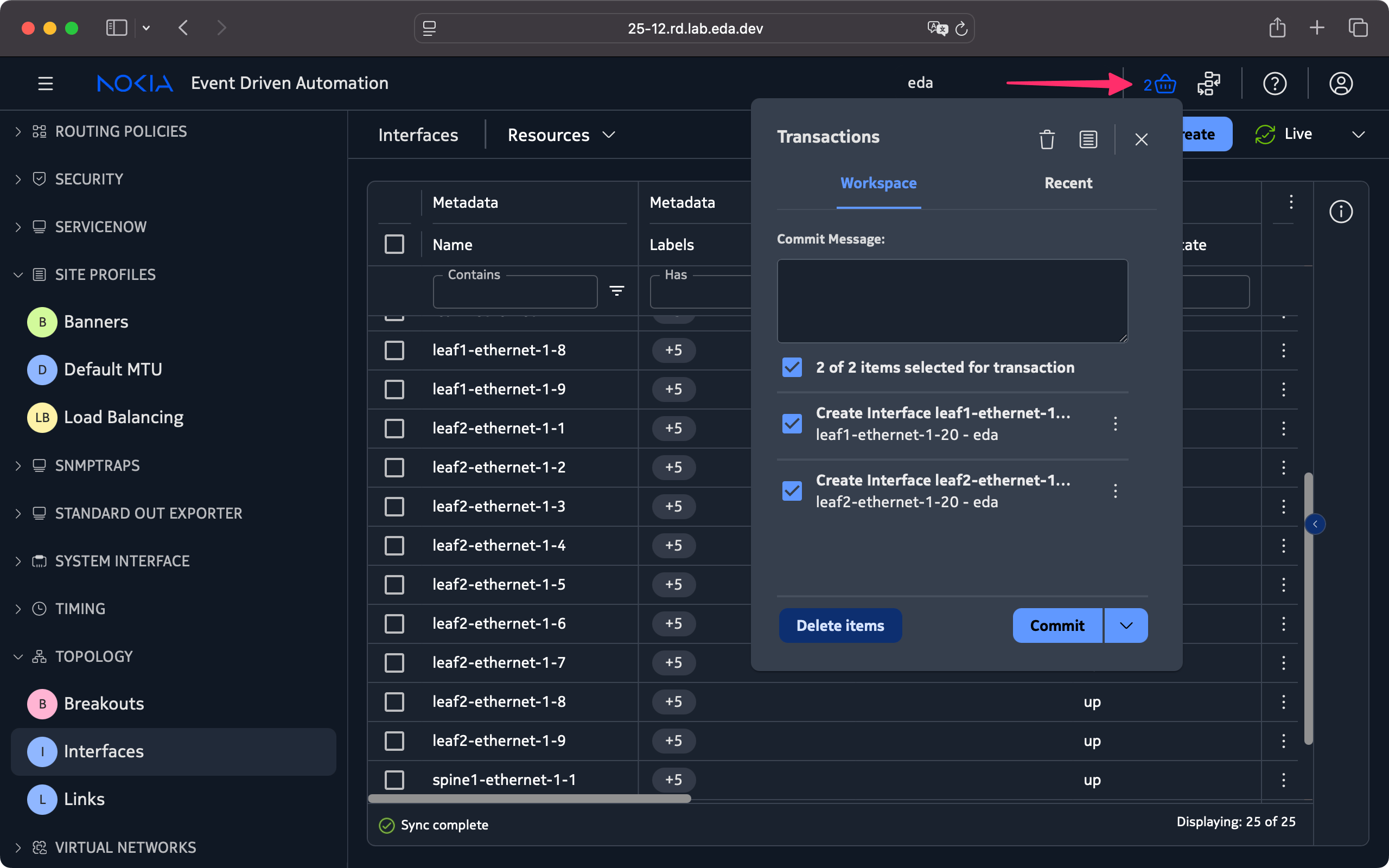Toggle the select all transaction items checkbox

[x=792, y=367]
